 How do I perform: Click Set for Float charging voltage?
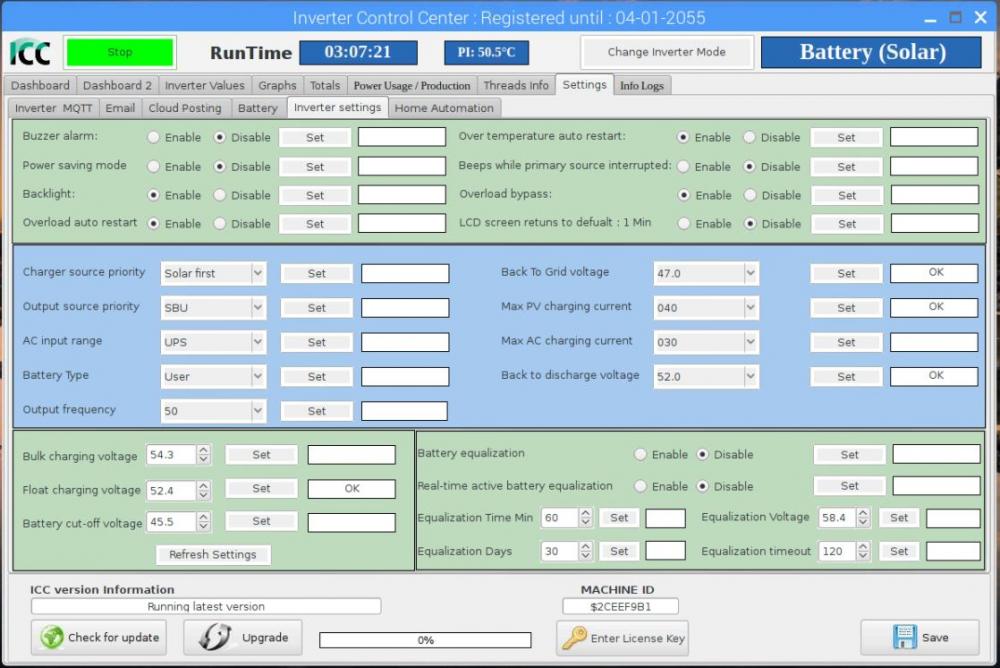(261, 488)
